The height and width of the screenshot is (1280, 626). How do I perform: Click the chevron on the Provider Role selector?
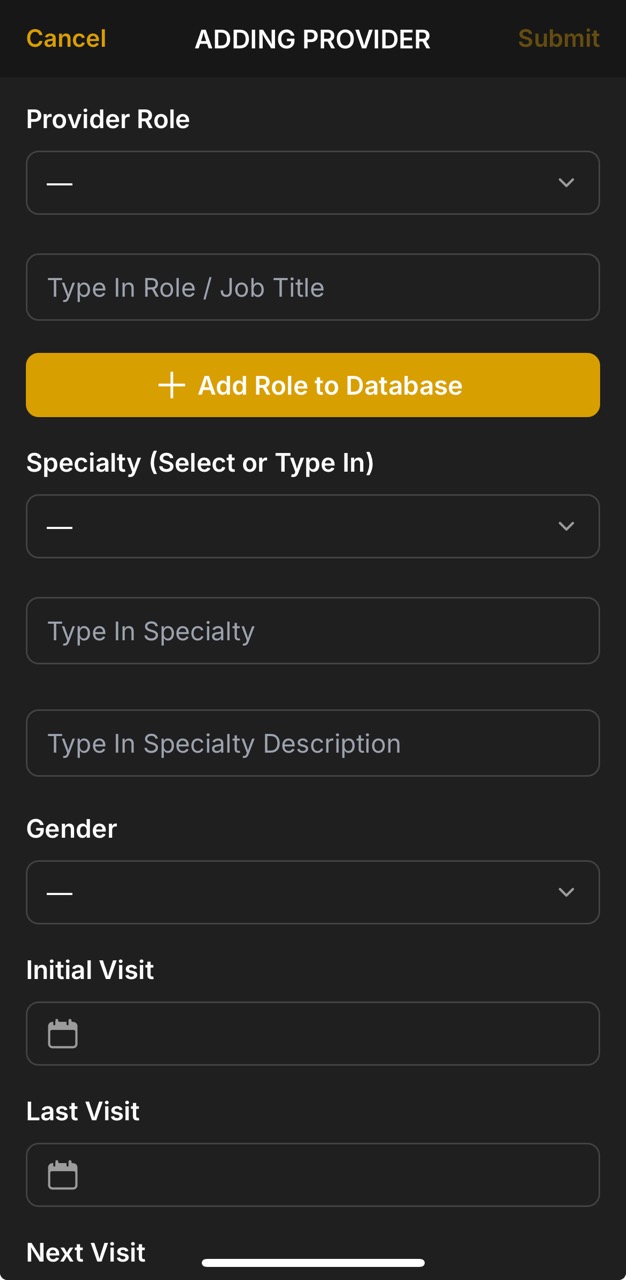point(566,183)
